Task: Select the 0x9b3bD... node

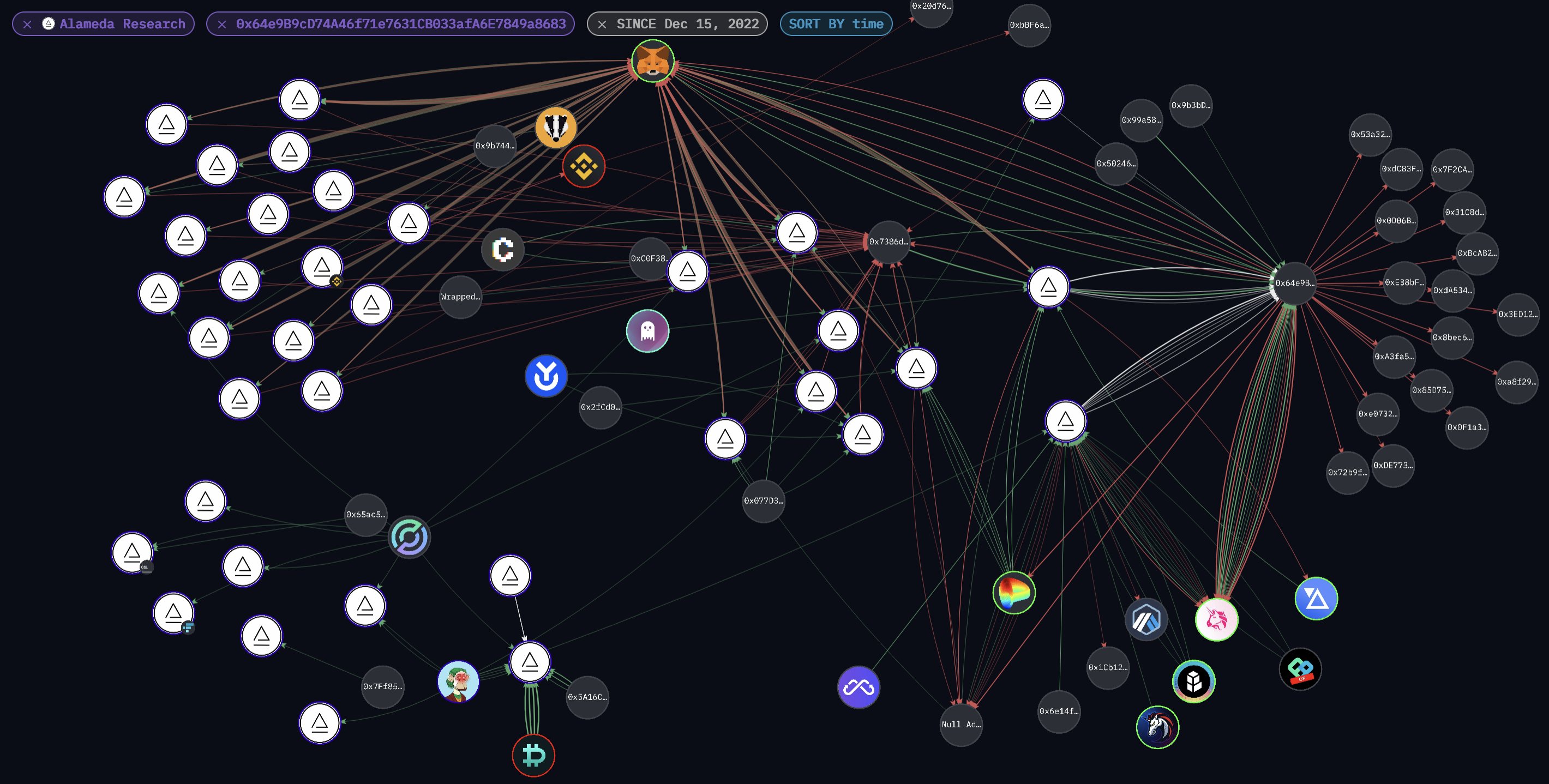Action: pyautogui.click(x=1191, y=106)
